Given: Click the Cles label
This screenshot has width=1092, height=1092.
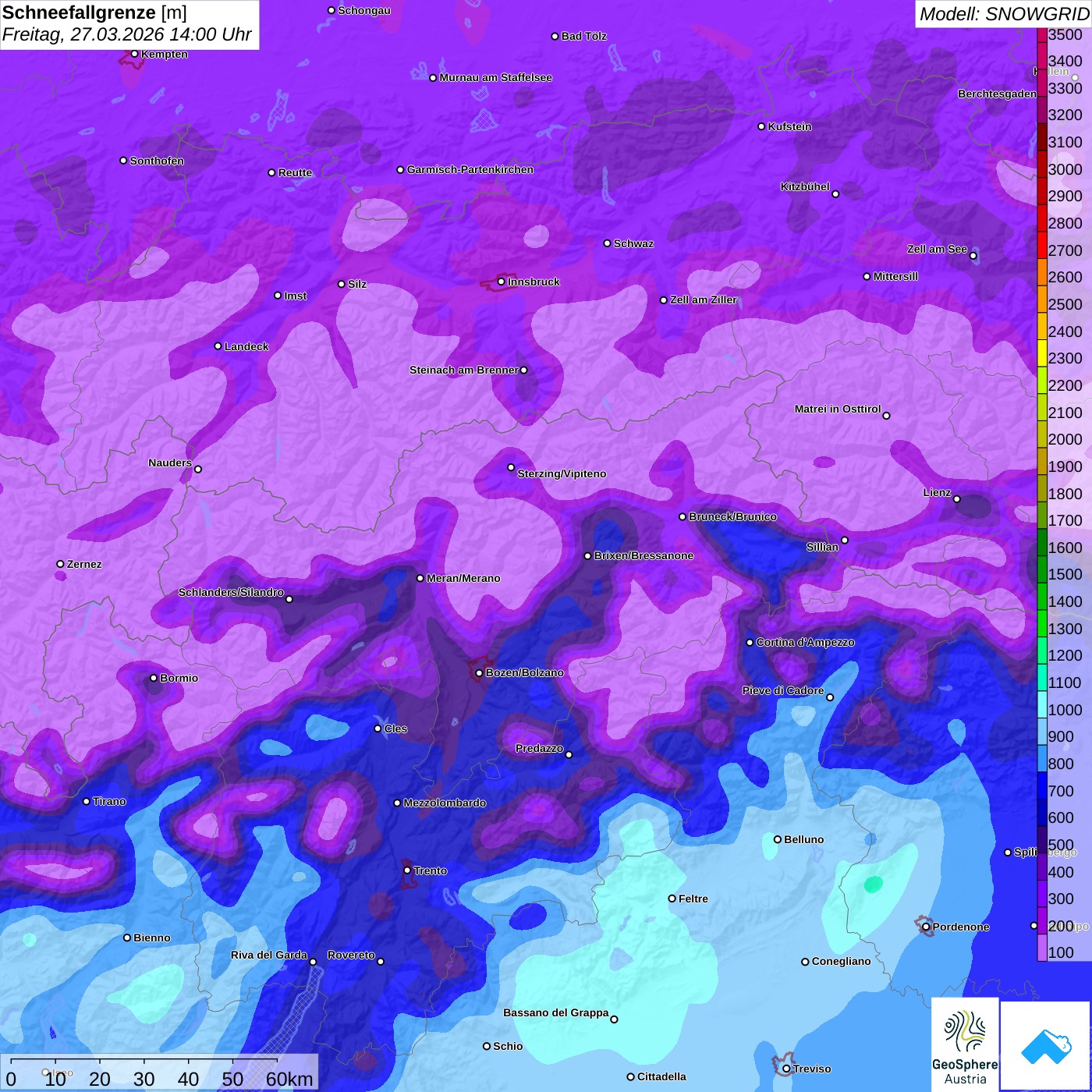Looking at the screenshot, I should [395, 729].
